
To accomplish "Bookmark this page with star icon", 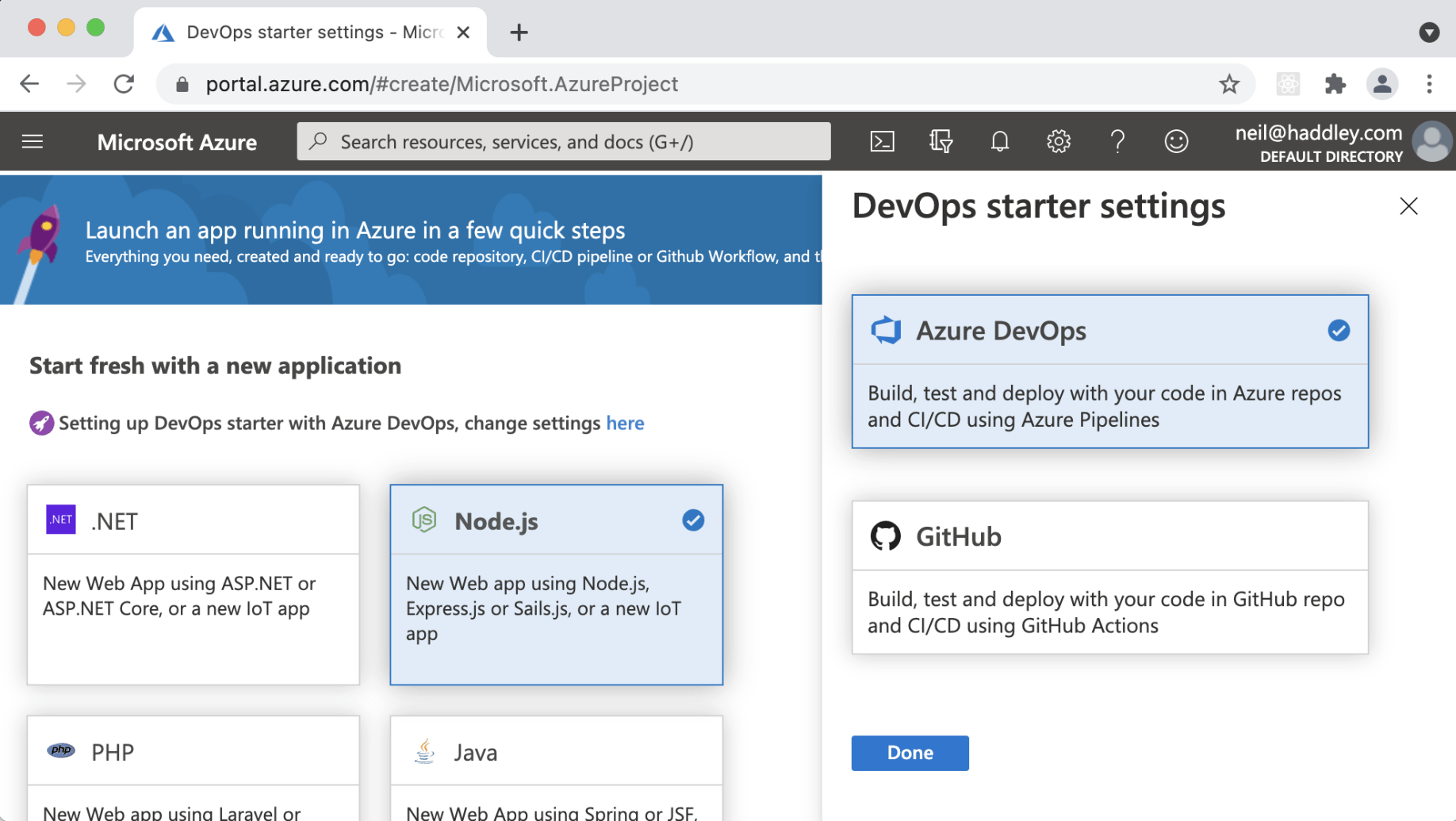I will click(1228, 84).
